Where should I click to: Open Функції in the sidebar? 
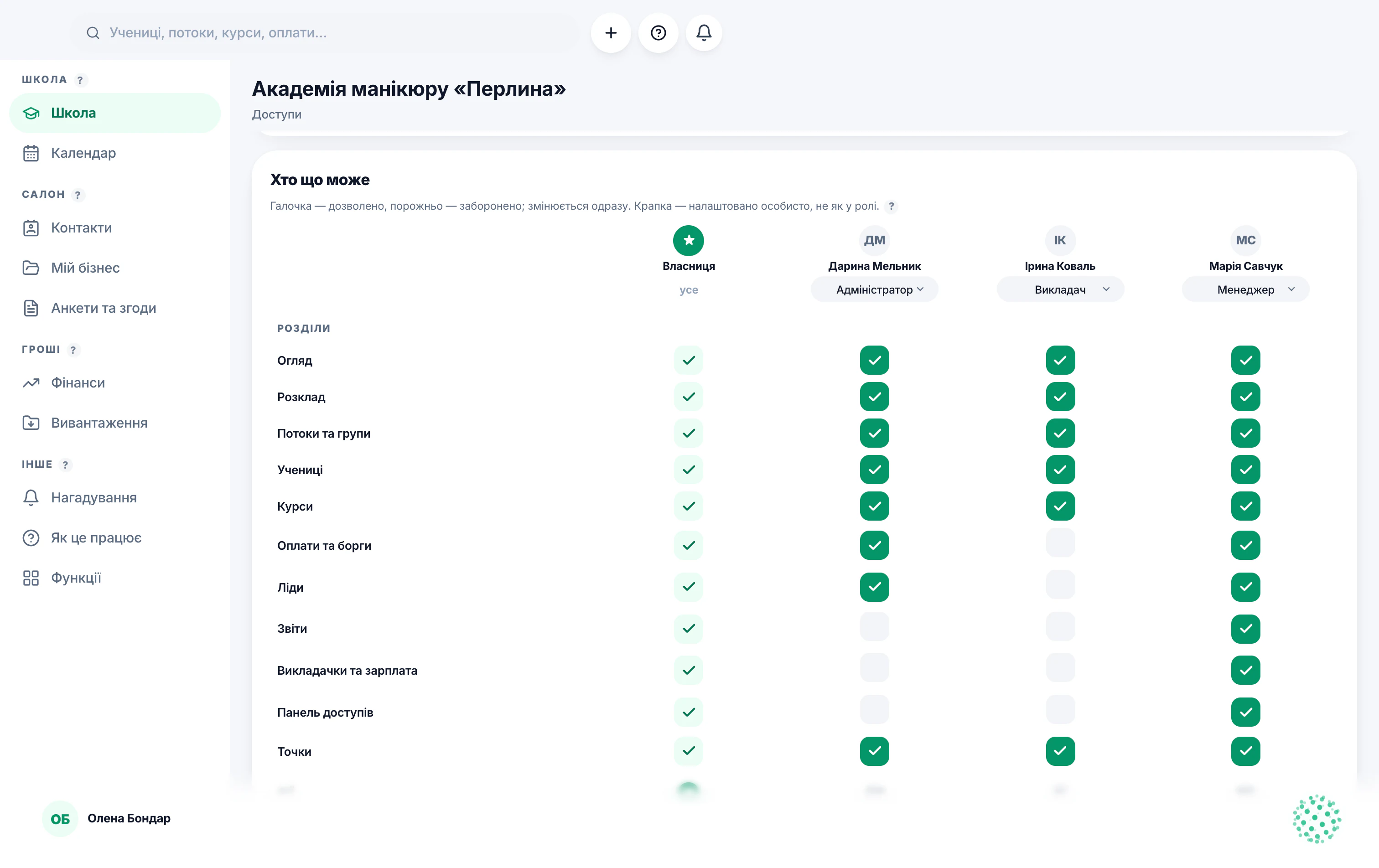(114, 578)
